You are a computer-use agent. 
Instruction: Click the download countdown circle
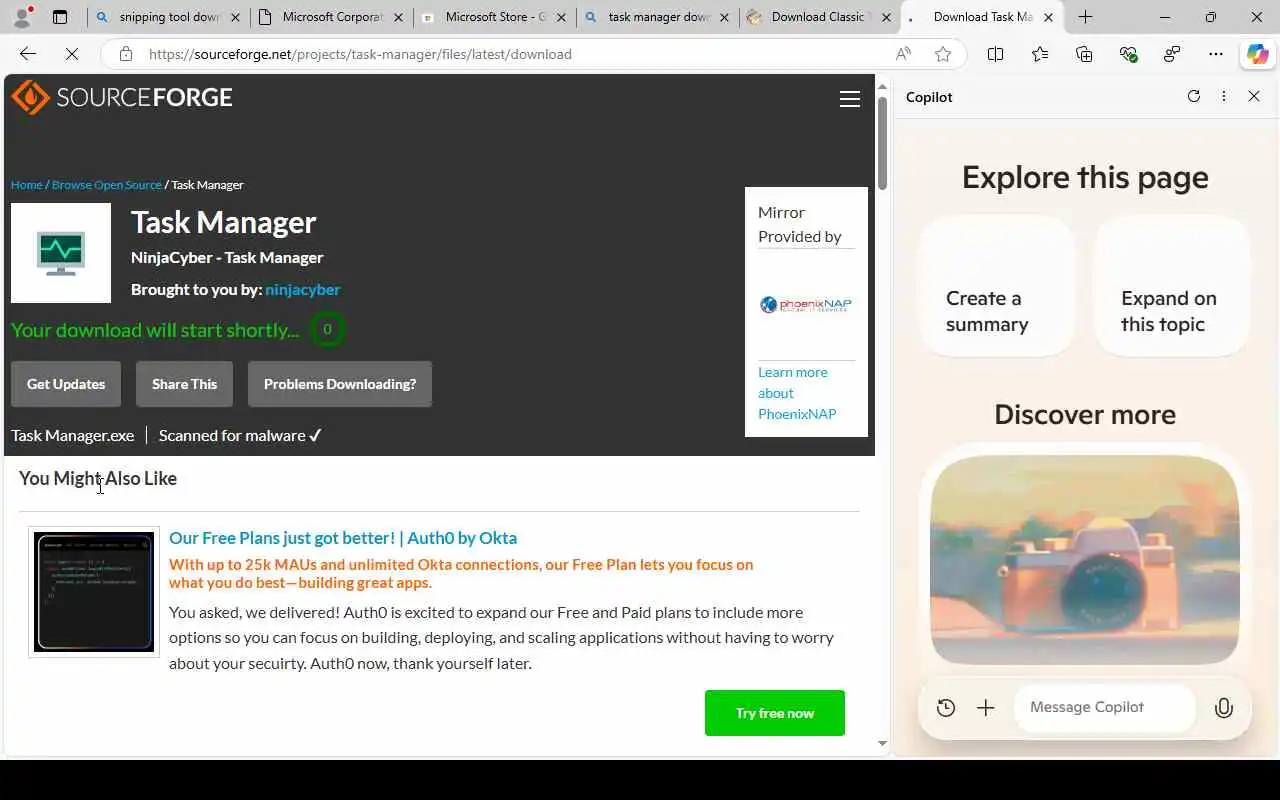tap(327, 329)
